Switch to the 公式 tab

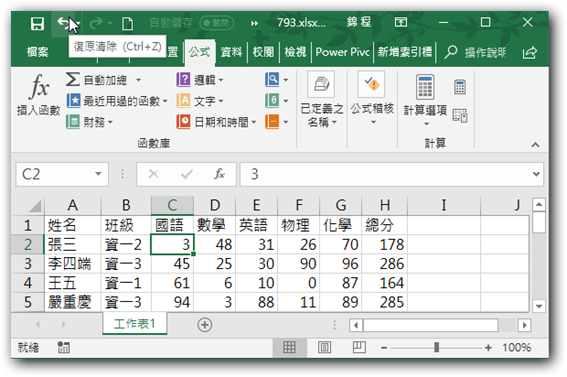coord(200,52)
